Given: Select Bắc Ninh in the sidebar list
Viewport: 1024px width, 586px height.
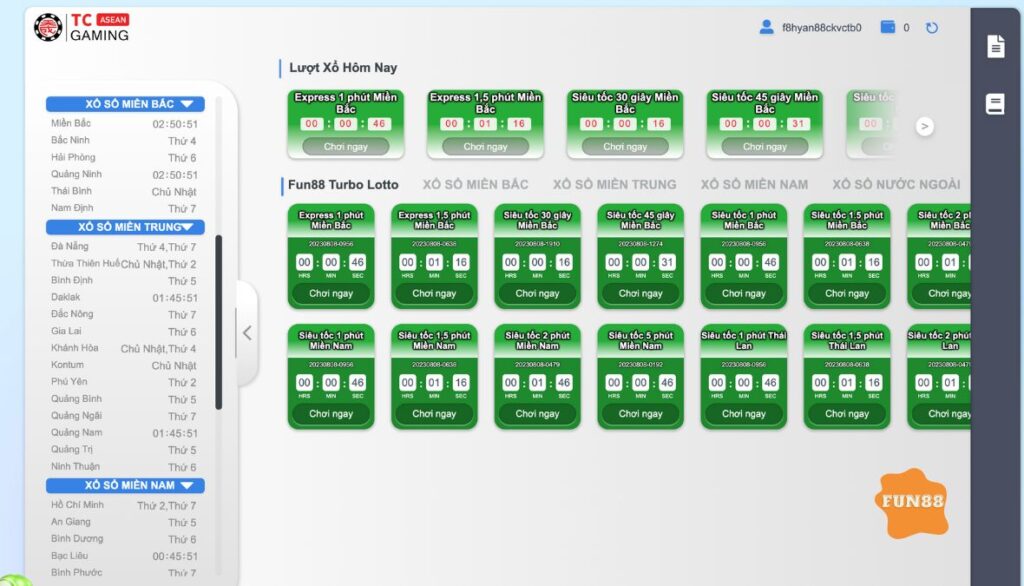Looking at the screenshot, I should 123,140.
